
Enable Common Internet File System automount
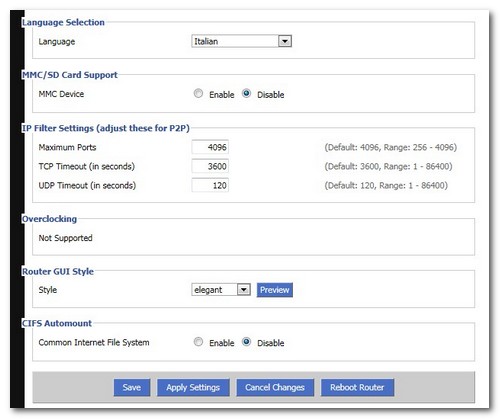[x=198, y=342]
